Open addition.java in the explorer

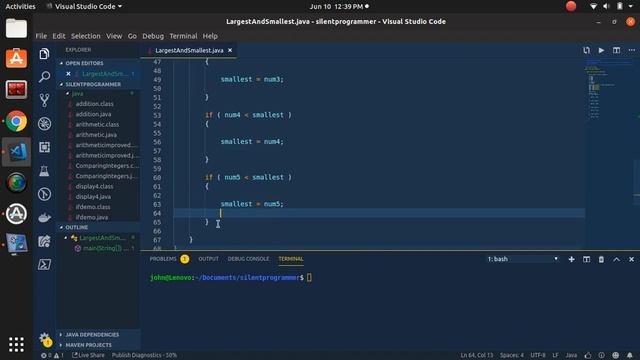[x=93, y=114]
